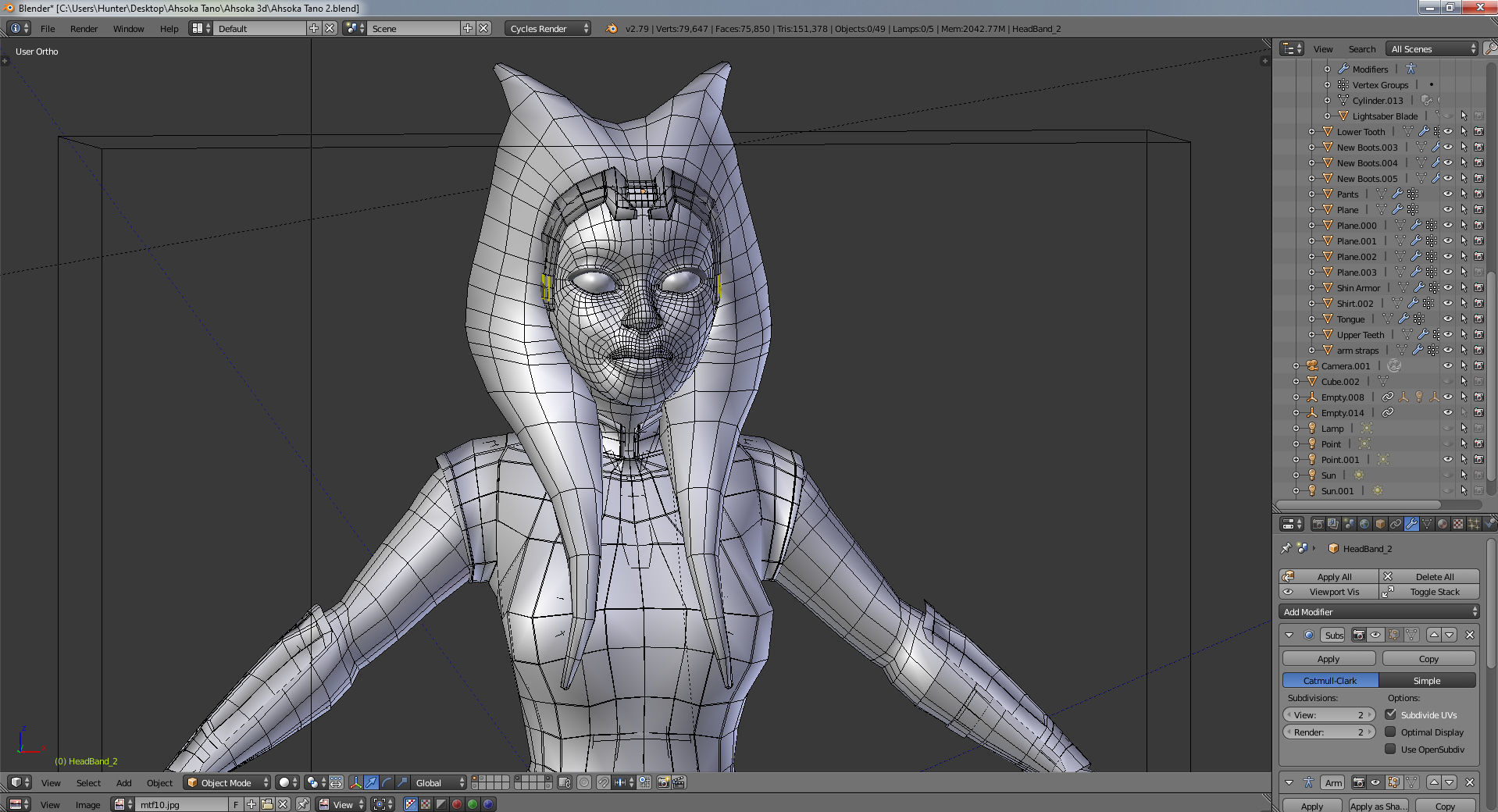Toggle Subsurf modifier render camera icon
The height and width of the screenshot is (812, 1498).
click(x=1359, y=635)
